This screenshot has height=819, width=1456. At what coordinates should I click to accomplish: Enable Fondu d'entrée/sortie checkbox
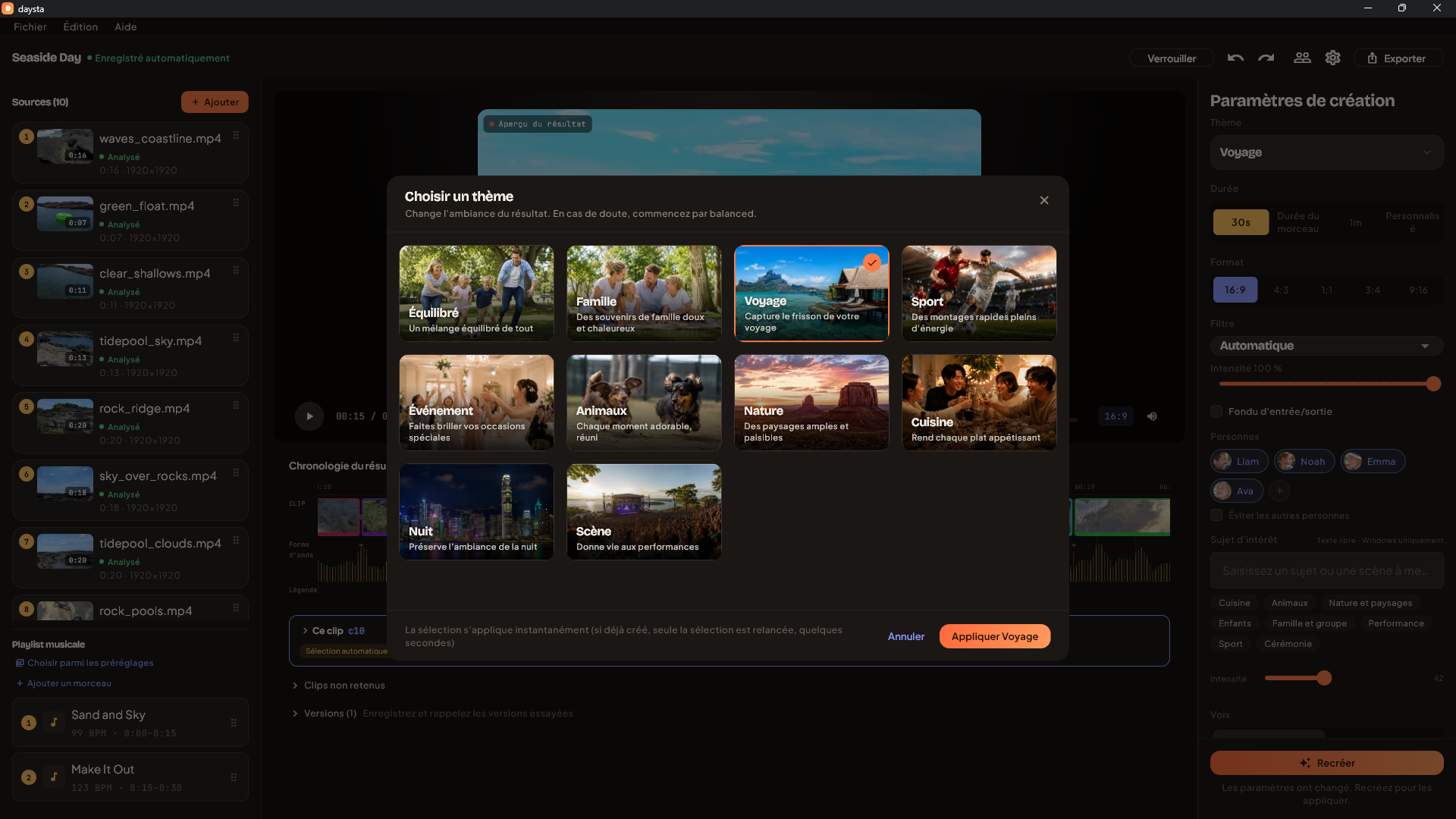tap(1216, 411)
